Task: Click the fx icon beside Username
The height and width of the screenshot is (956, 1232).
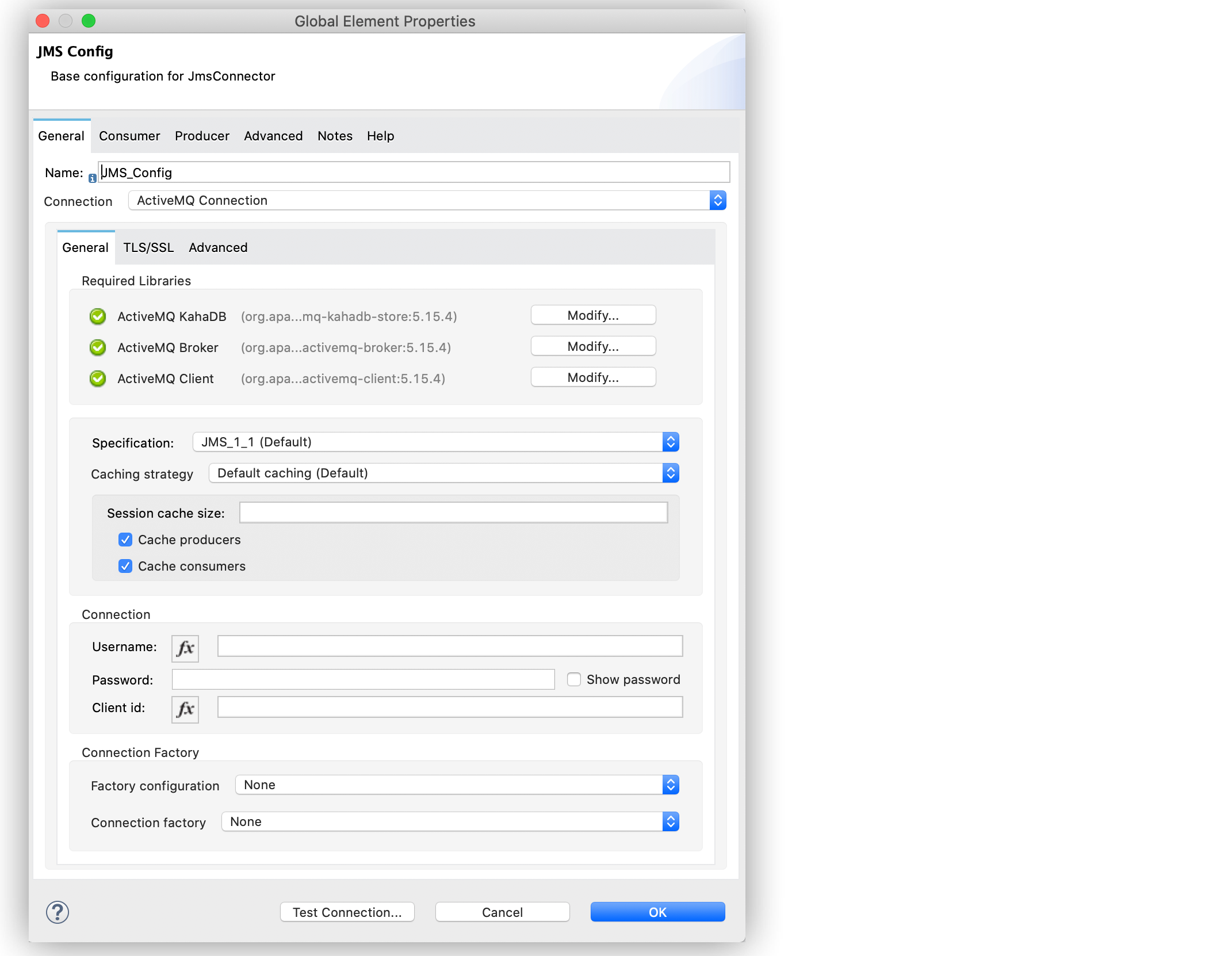Action: click(185, 648)
